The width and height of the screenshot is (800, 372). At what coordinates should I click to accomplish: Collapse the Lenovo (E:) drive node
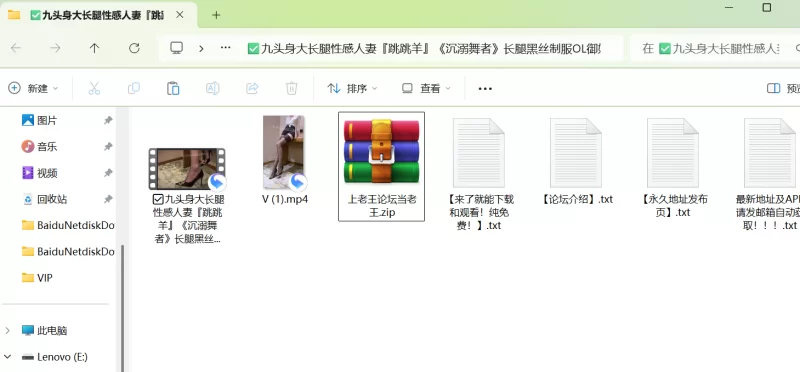(8, 357)
